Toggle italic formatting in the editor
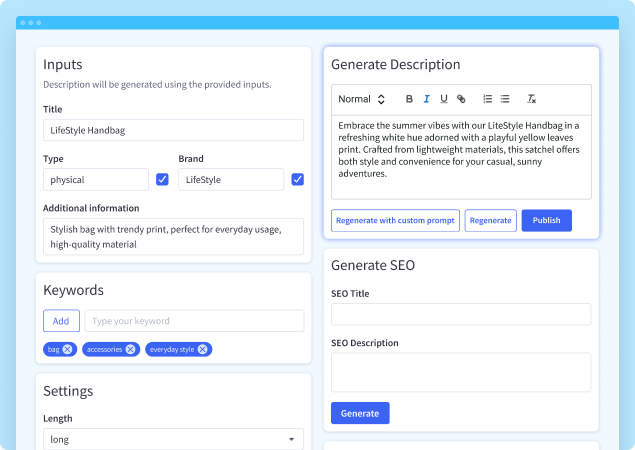Image resolution: width=635 pixels, height=450 pixels. point(426,99)
